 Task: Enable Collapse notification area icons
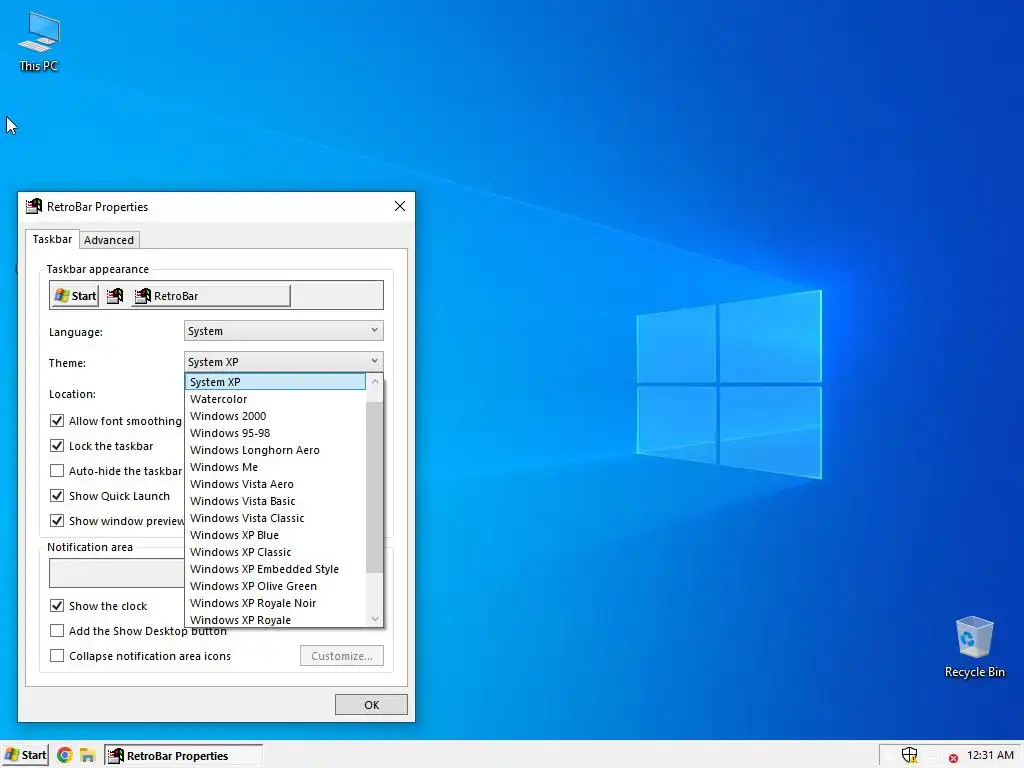[57, 655]
